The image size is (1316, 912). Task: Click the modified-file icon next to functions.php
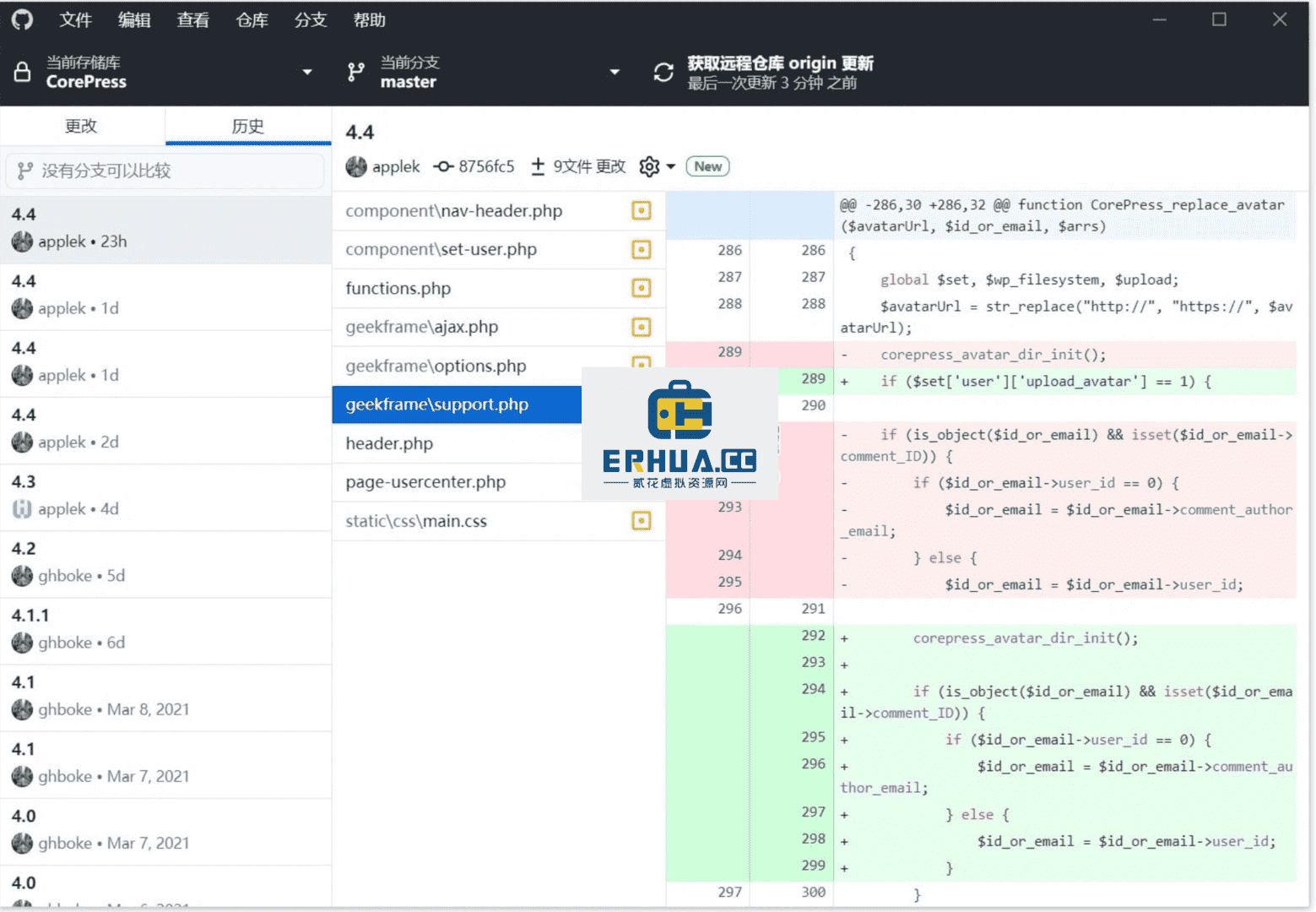pyautogui.click(x=641, y=288)
